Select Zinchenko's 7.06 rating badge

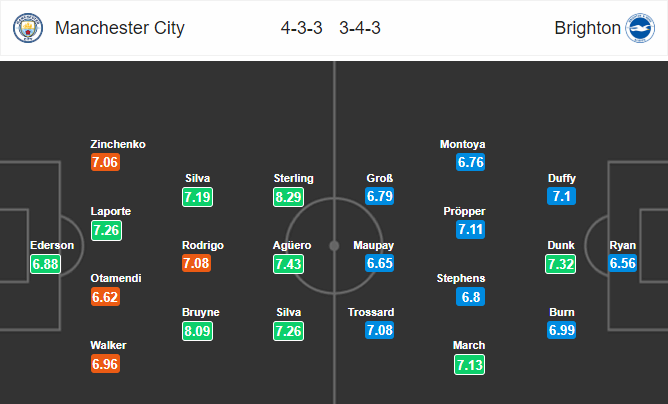pyautogui.click(x=107, y=163)
